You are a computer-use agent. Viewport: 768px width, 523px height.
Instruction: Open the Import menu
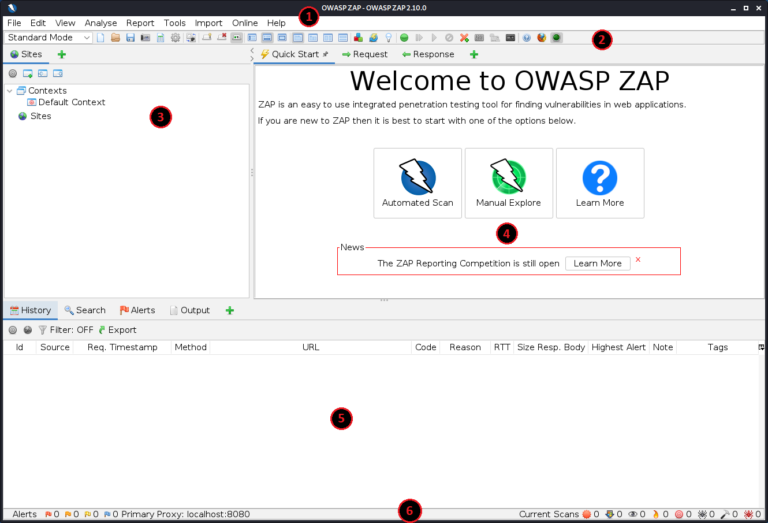tap(208, 23)
